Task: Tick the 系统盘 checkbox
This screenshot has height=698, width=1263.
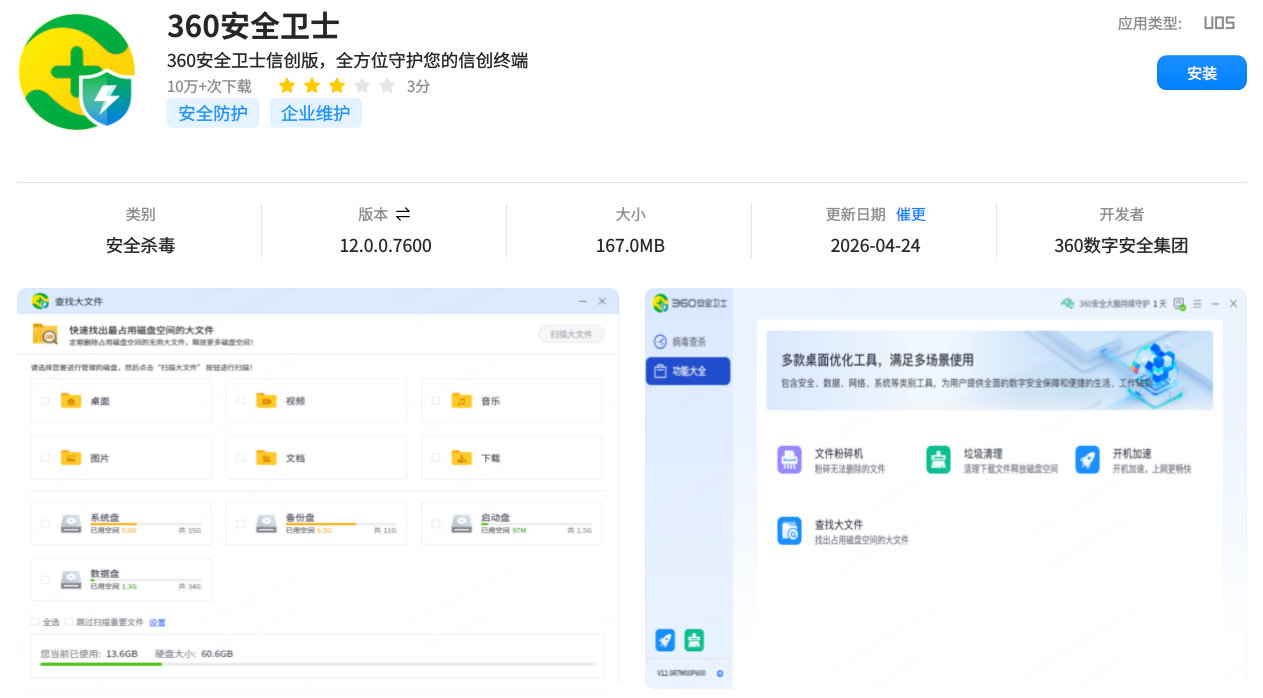Action: [x=44, y=523]
